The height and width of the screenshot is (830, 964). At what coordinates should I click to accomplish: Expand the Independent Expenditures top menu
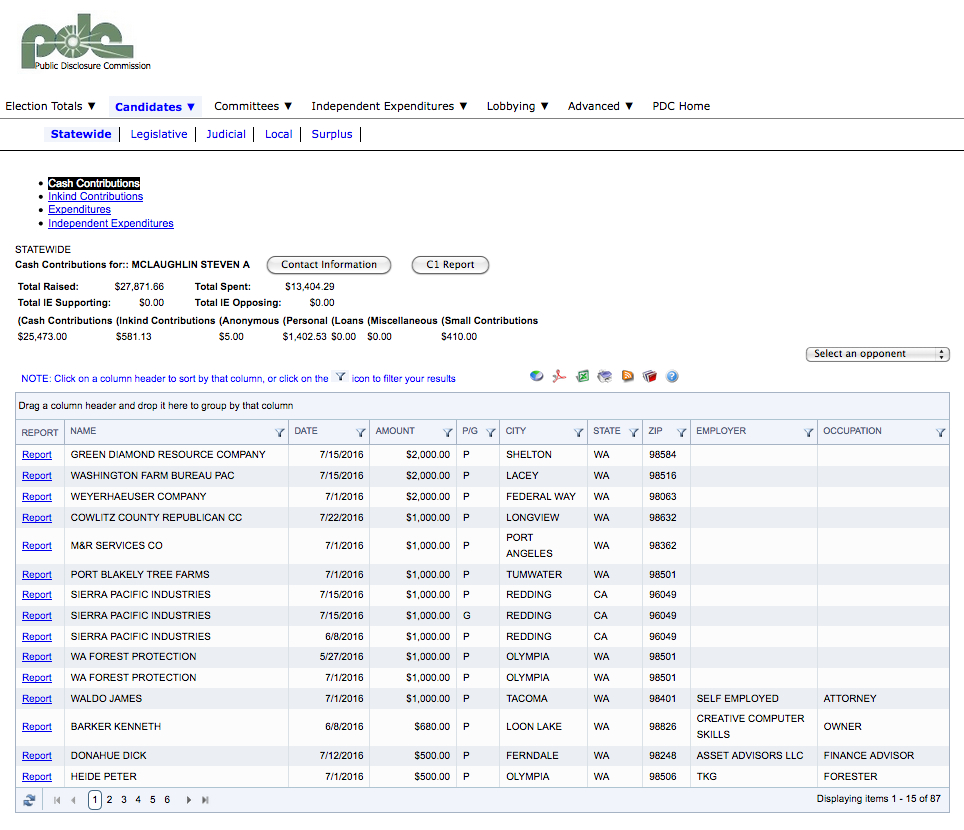click(389, 106)
